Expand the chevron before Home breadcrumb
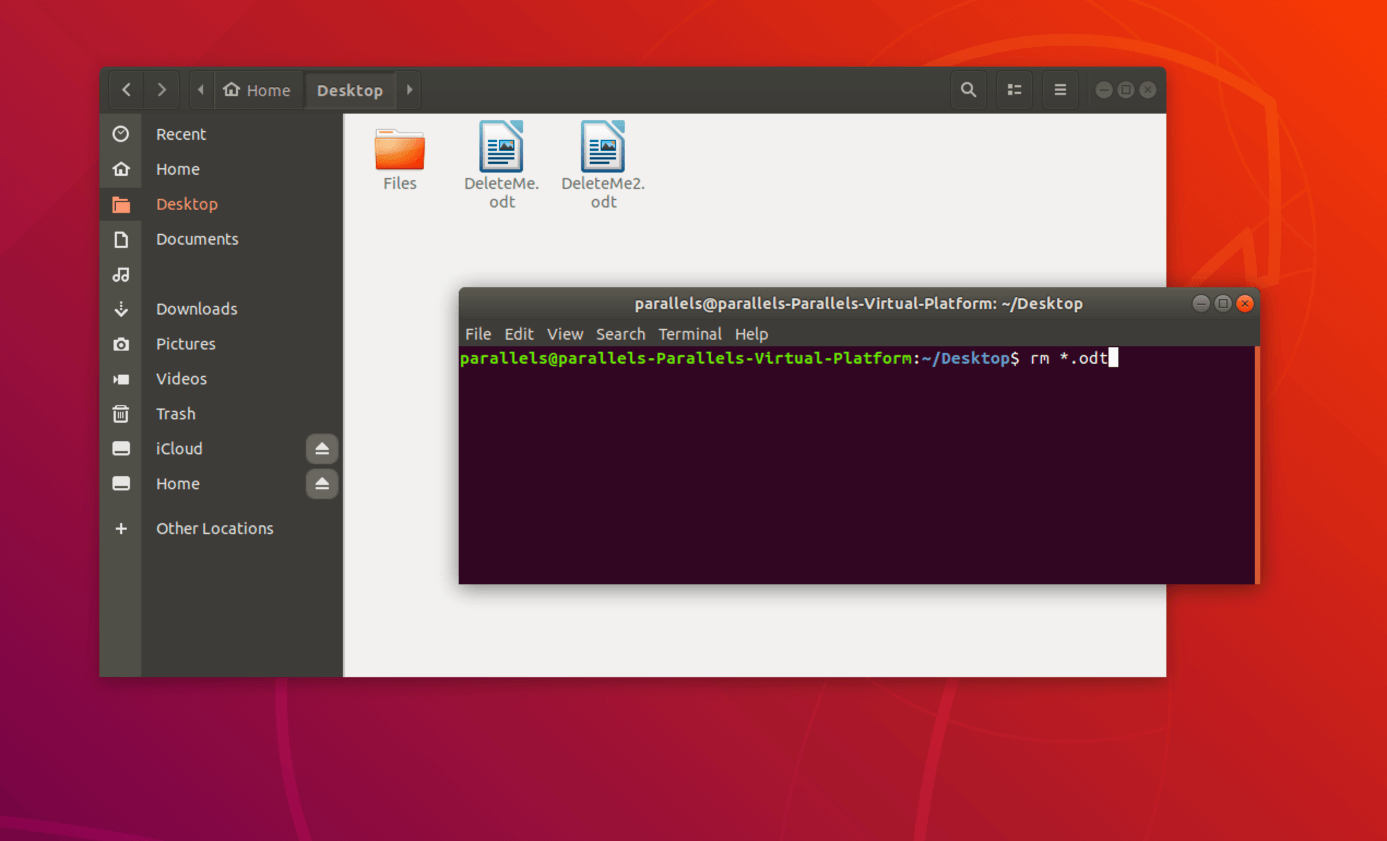Screen dimensions: 1387x841 pyautogui.click(x=200, y=89)
